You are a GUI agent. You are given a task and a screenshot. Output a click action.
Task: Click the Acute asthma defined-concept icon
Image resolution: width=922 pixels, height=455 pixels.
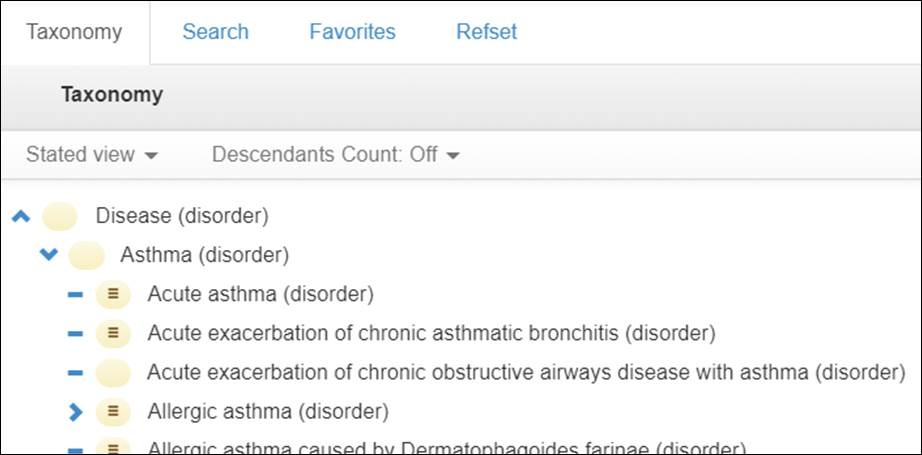[113, 295]
